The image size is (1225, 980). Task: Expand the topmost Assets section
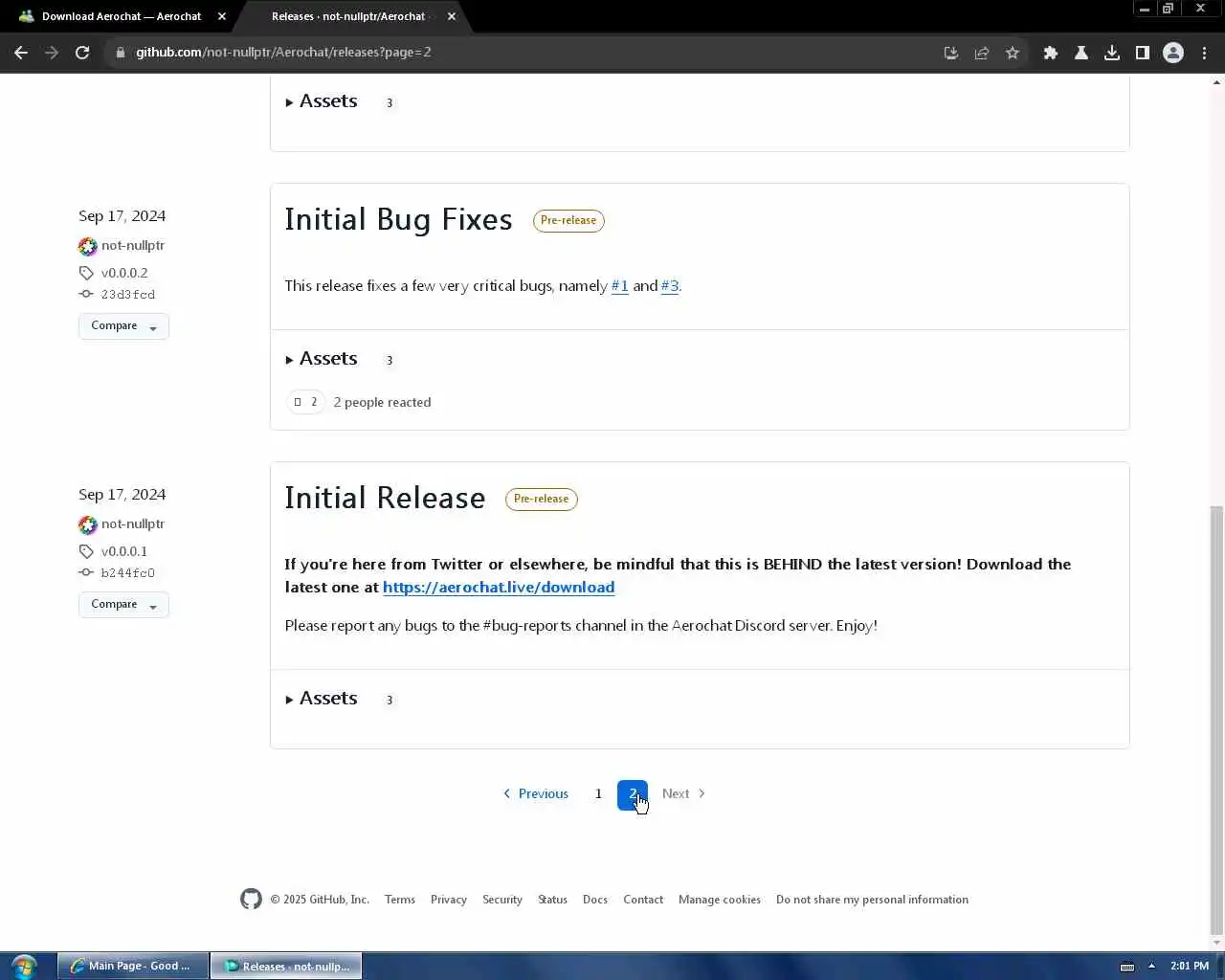pos(322,101)
